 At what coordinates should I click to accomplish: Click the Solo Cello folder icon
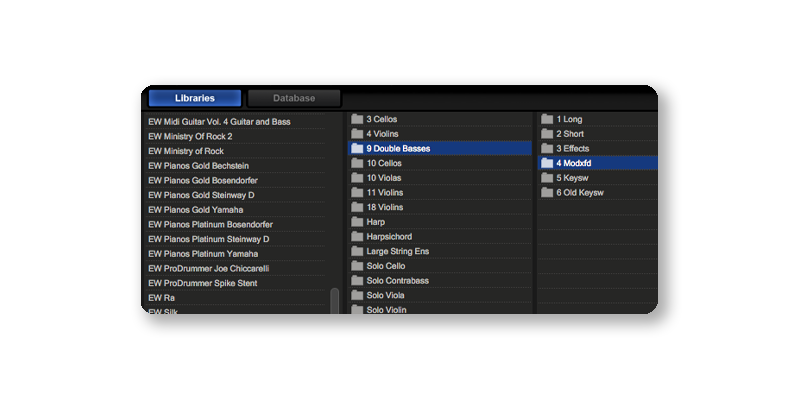click(357, 266)
